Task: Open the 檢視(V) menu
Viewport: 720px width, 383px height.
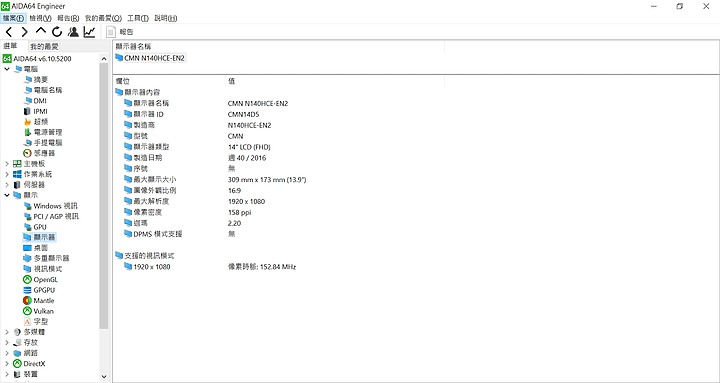Action: (x=40, y=18)
